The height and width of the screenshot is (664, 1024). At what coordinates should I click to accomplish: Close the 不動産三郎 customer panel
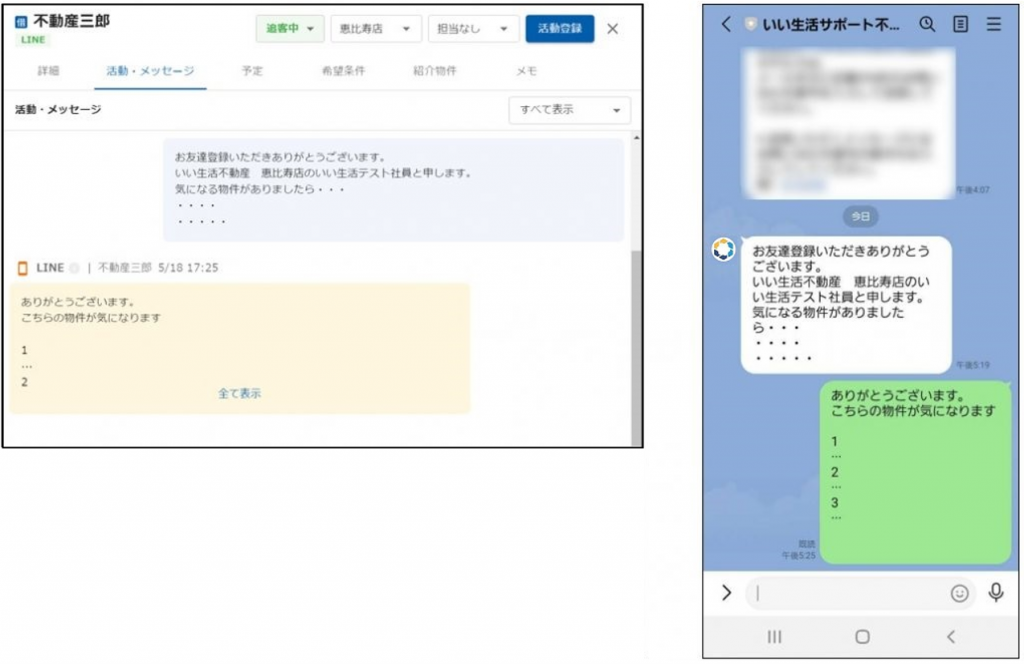[x=613, y=29]
